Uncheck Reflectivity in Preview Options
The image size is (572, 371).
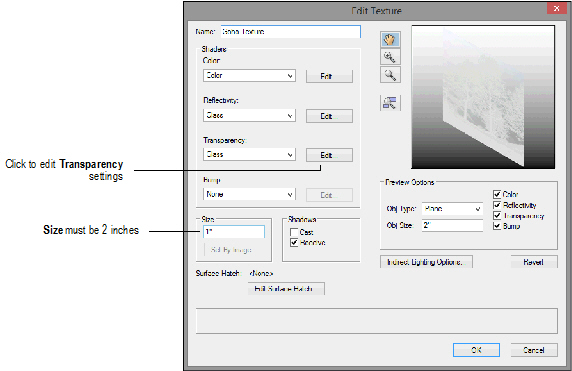[x=497, y=205]
